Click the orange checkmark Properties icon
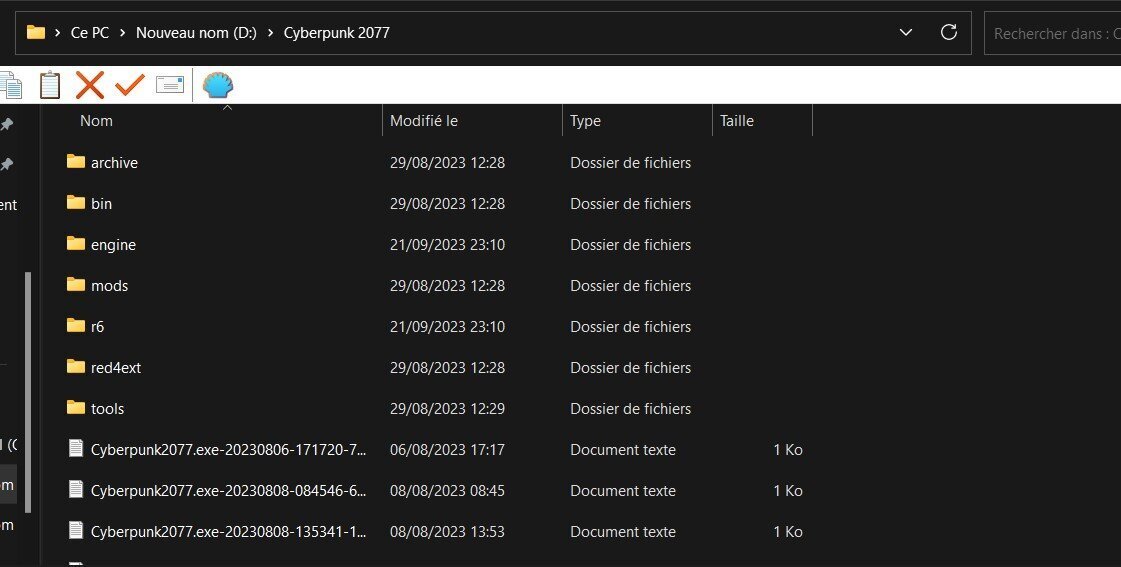The width and height of the screenshot is (1121, 567). tap(130, 86)
